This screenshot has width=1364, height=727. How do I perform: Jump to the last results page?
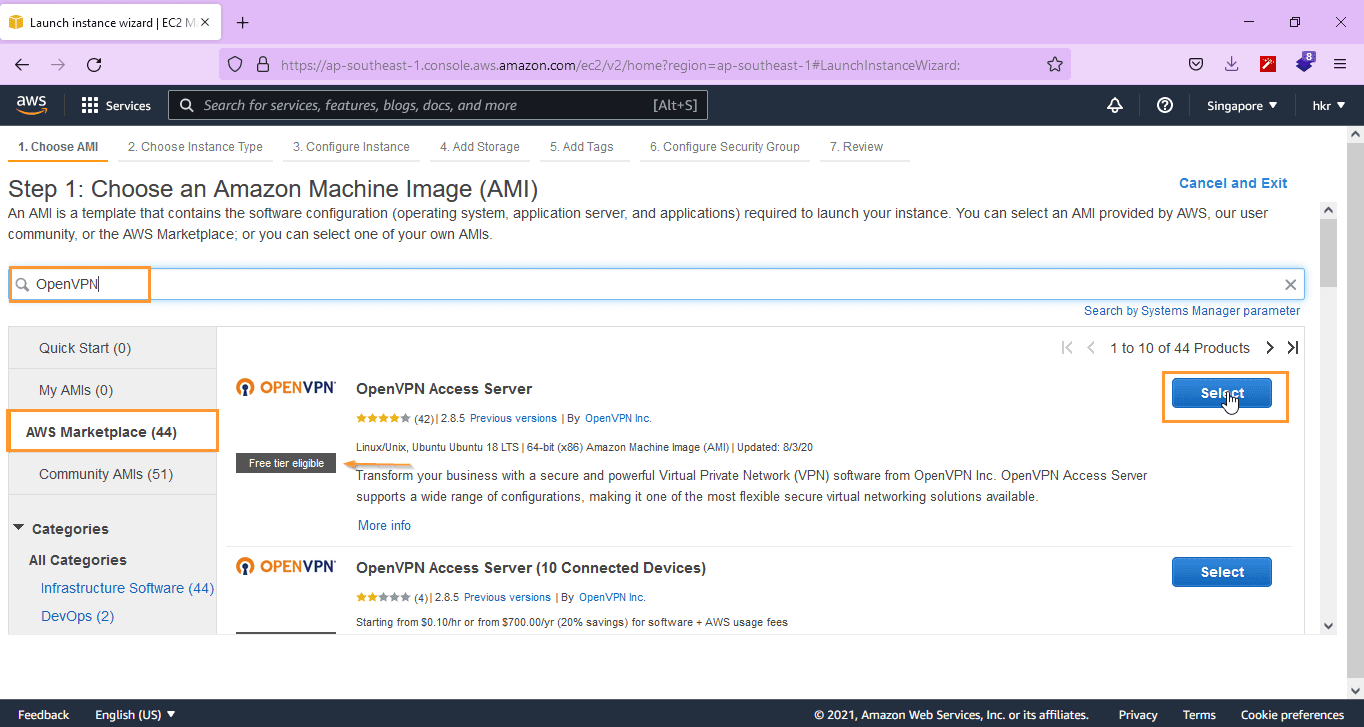tap(1292, 348)
